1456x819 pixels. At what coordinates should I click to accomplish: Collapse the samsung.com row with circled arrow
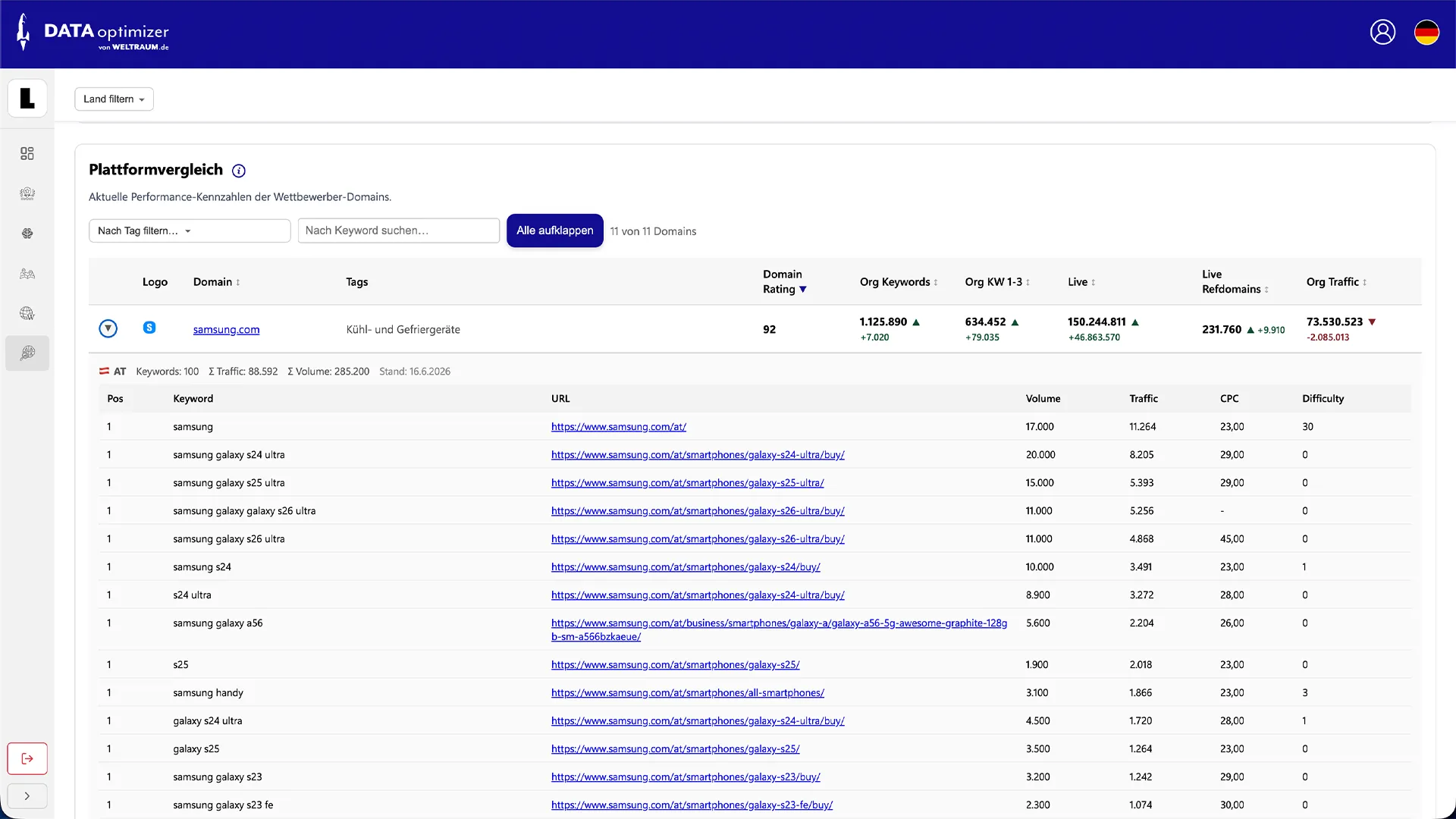(108, 328)
